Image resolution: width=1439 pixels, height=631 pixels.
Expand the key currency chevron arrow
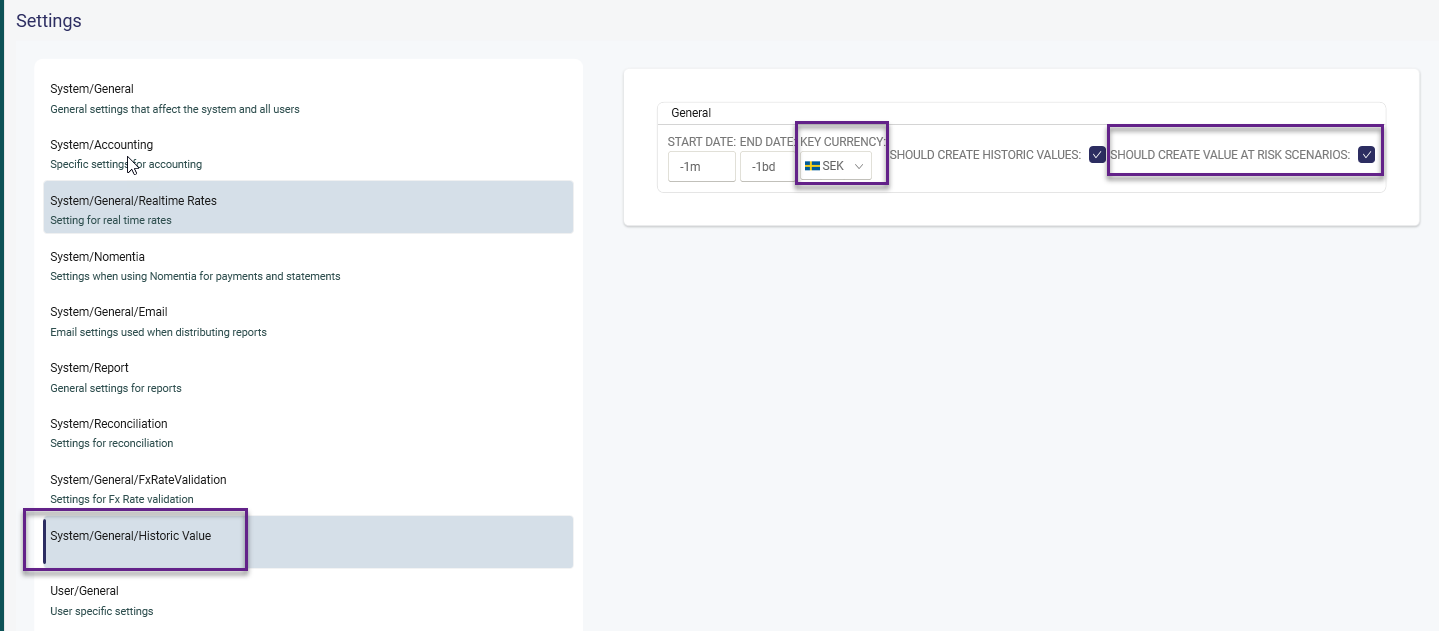(x=859, y=167)
